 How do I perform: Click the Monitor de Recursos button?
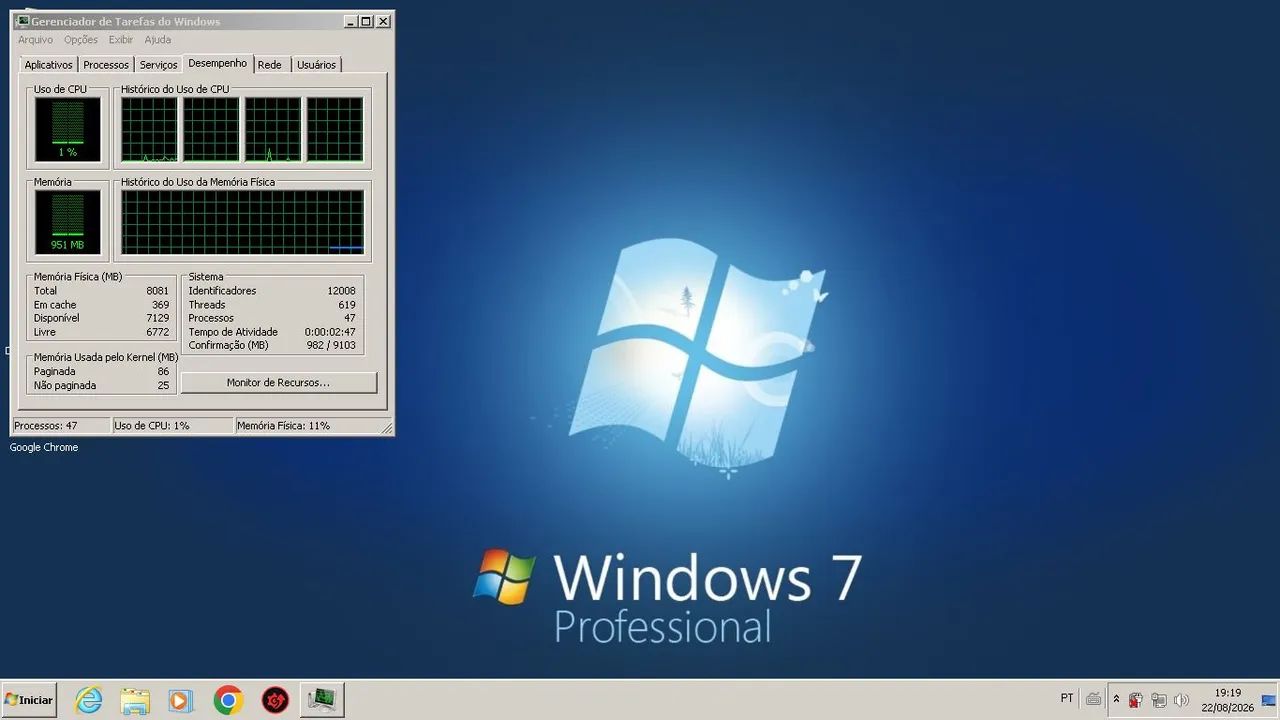pos(279,383)
